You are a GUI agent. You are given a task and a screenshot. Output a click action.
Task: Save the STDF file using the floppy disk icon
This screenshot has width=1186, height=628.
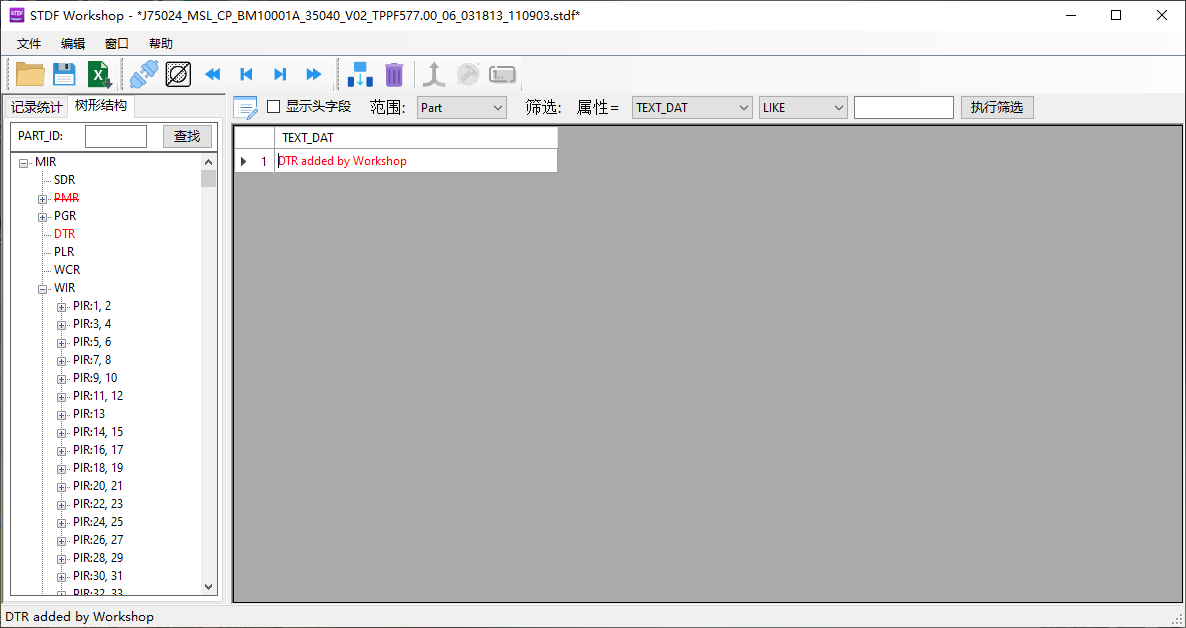[64, 74]
